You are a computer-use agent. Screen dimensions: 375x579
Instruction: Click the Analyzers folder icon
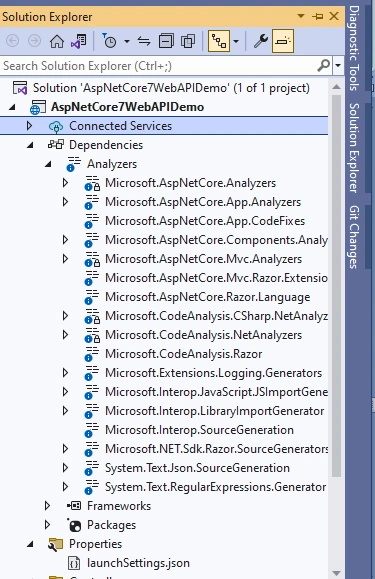73,164
